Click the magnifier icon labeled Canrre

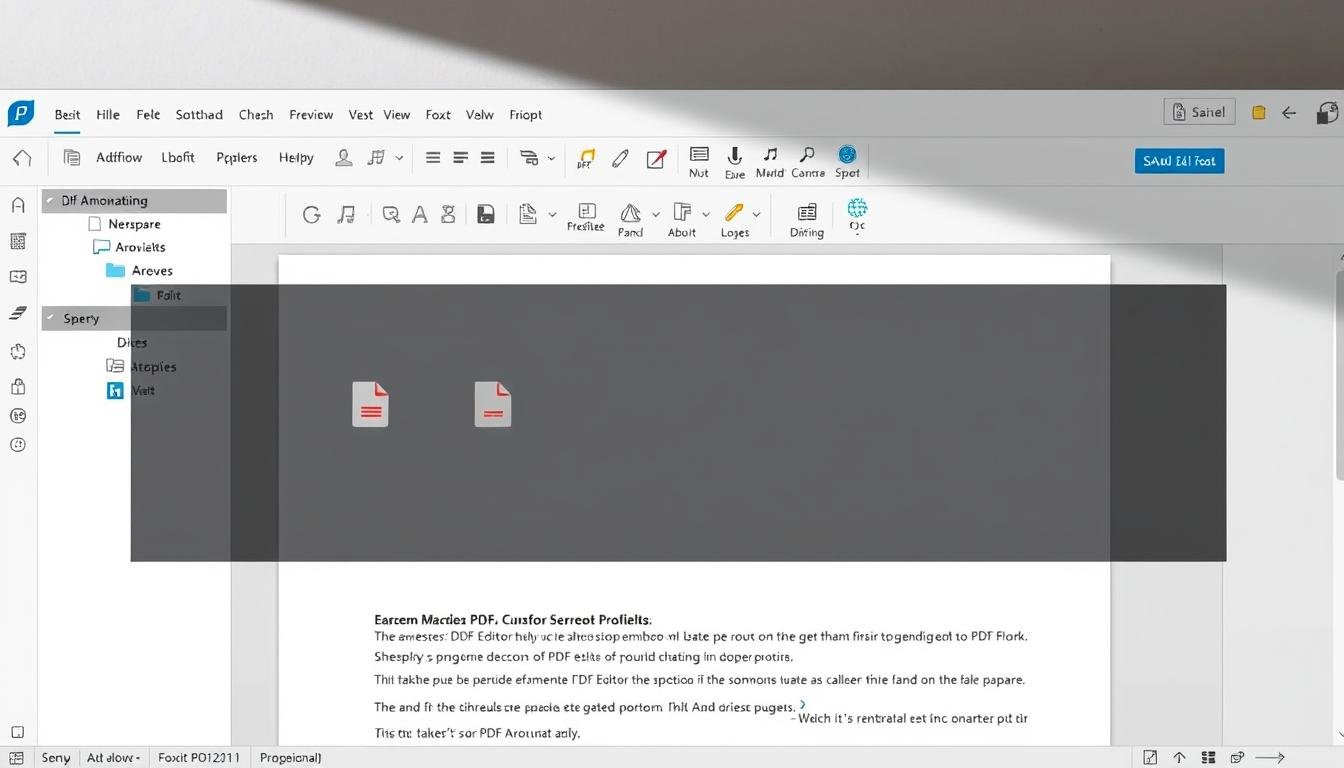point(806,156)
